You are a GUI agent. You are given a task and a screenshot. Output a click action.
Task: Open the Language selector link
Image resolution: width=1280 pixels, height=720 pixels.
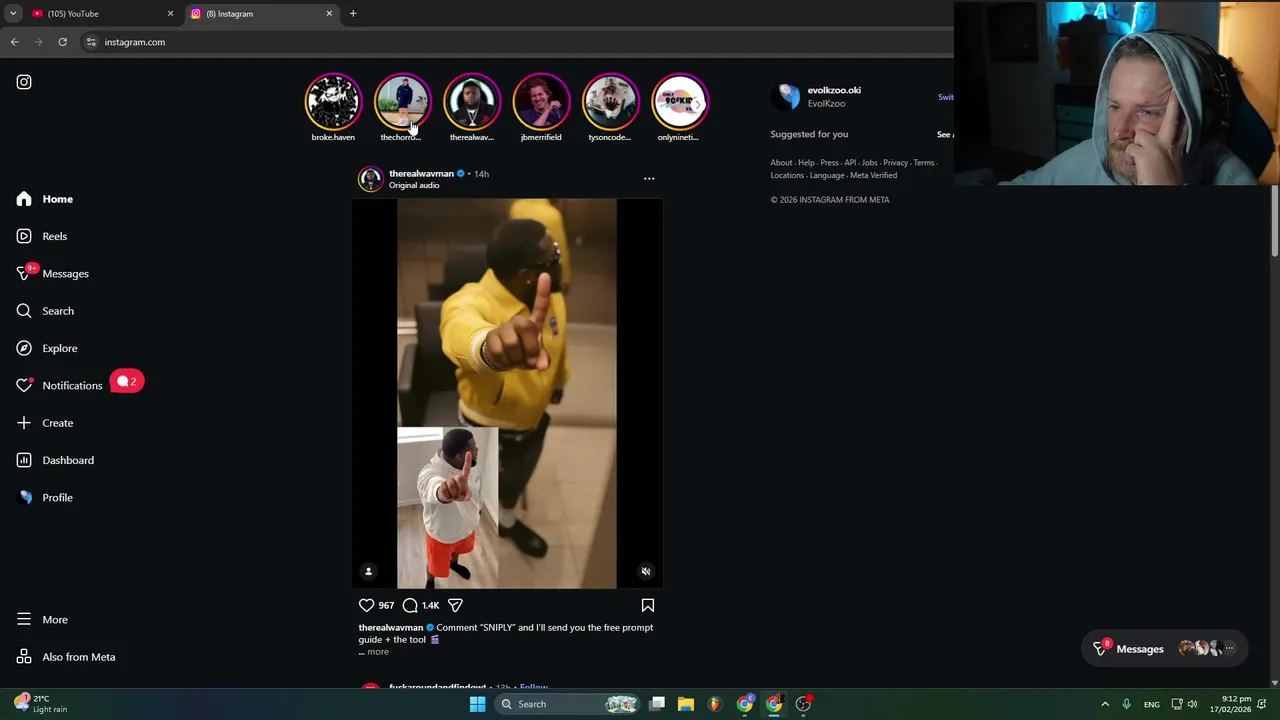(x=827, y=175)
